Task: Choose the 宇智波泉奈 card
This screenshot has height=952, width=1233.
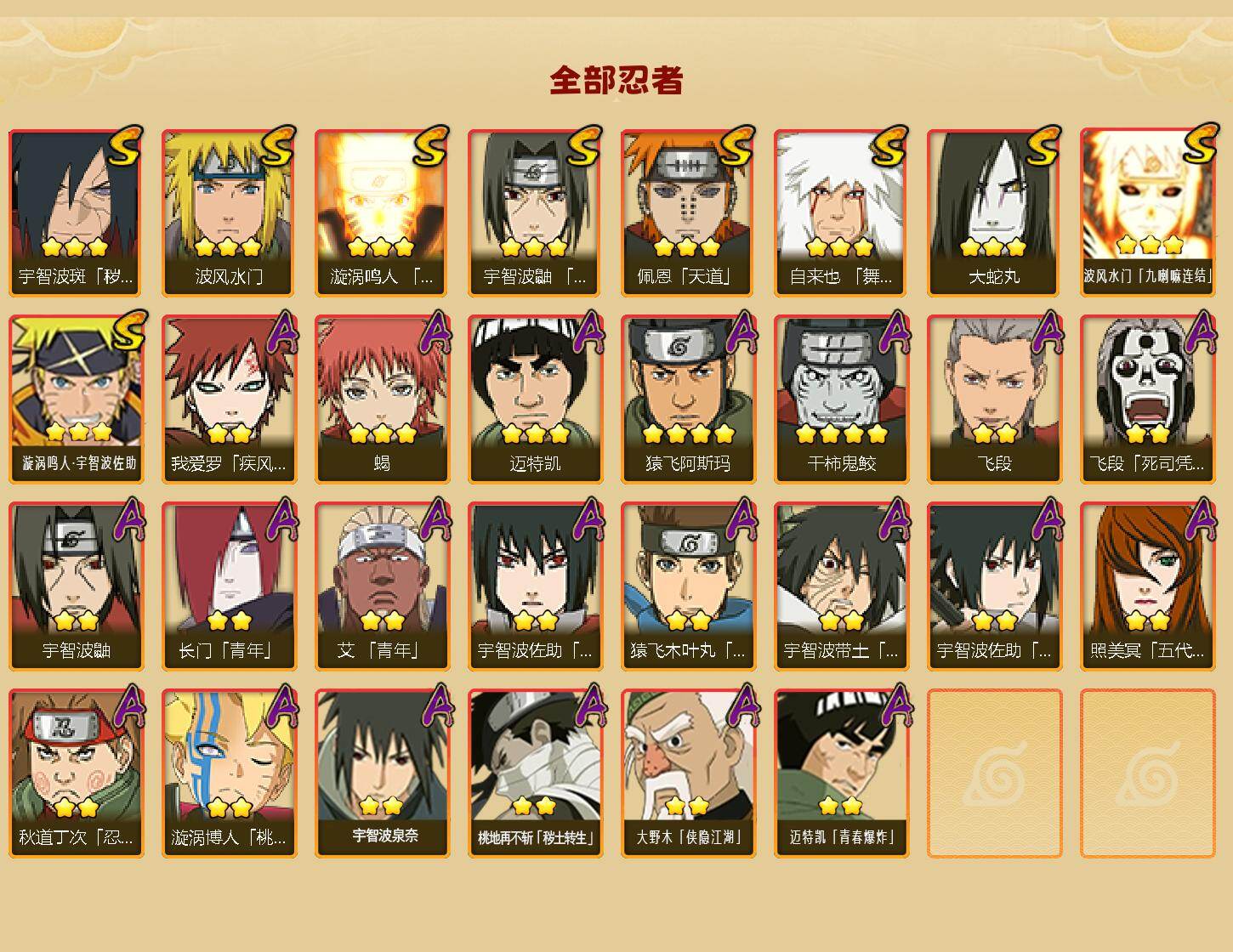Action: [x=382, y=773]
